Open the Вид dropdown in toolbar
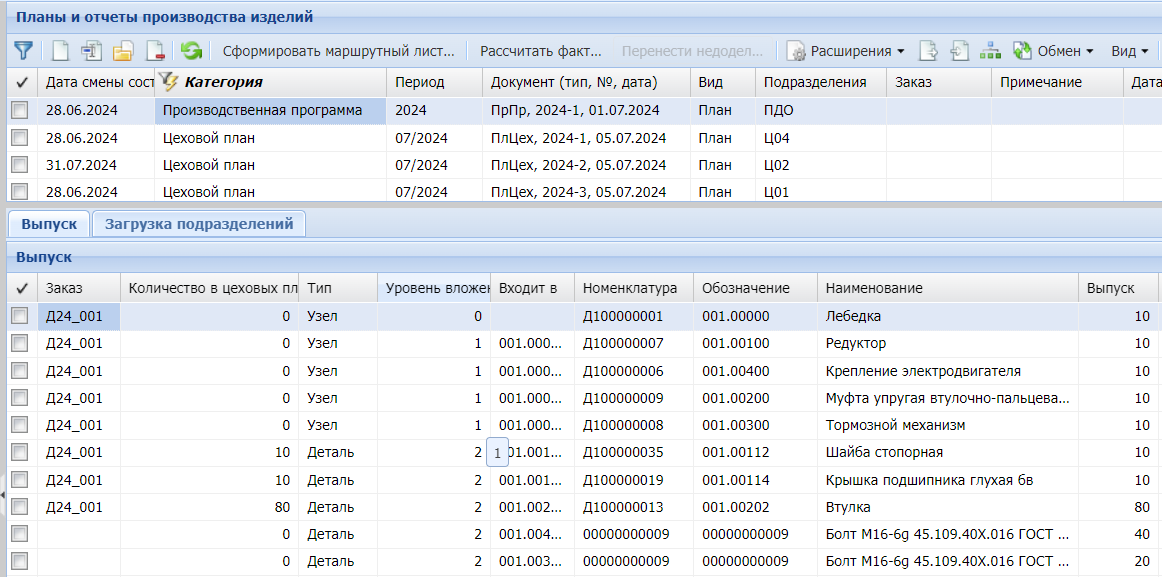This screenshot has height=577, width=1162. coord(1130,50)
